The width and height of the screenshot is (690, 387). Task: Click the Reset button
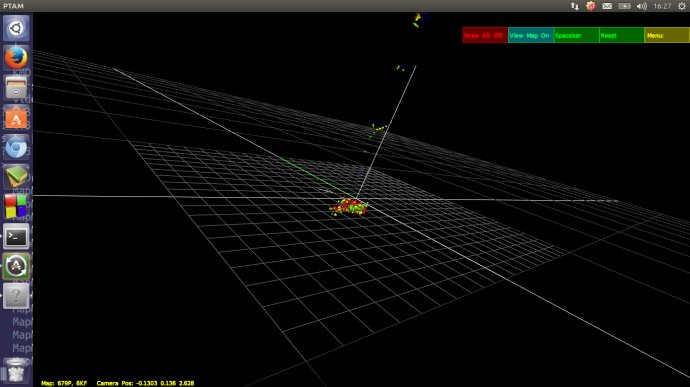[622, 35]
